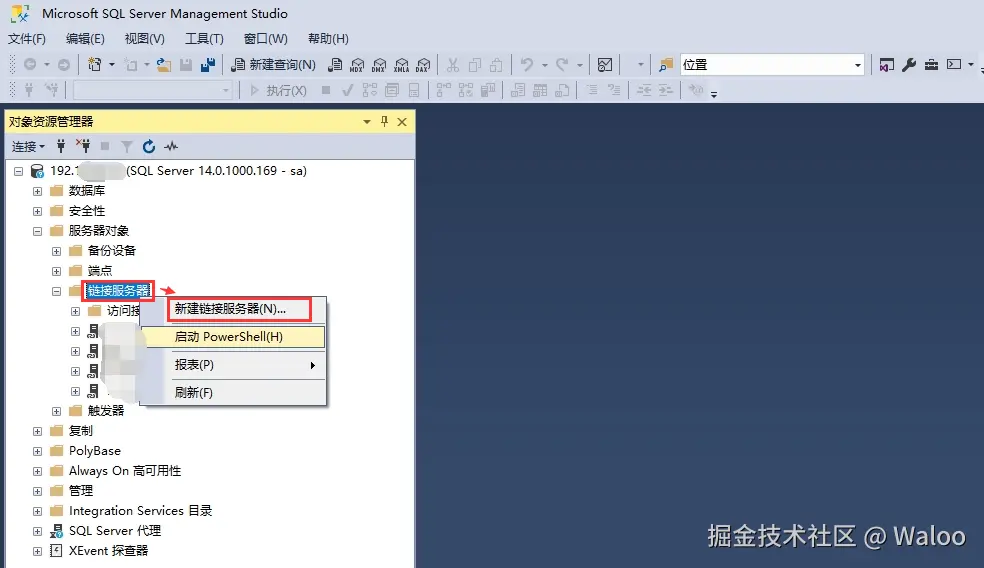Click the wrench Properties icon
The image size is (984, 568).
coord(909,65)
